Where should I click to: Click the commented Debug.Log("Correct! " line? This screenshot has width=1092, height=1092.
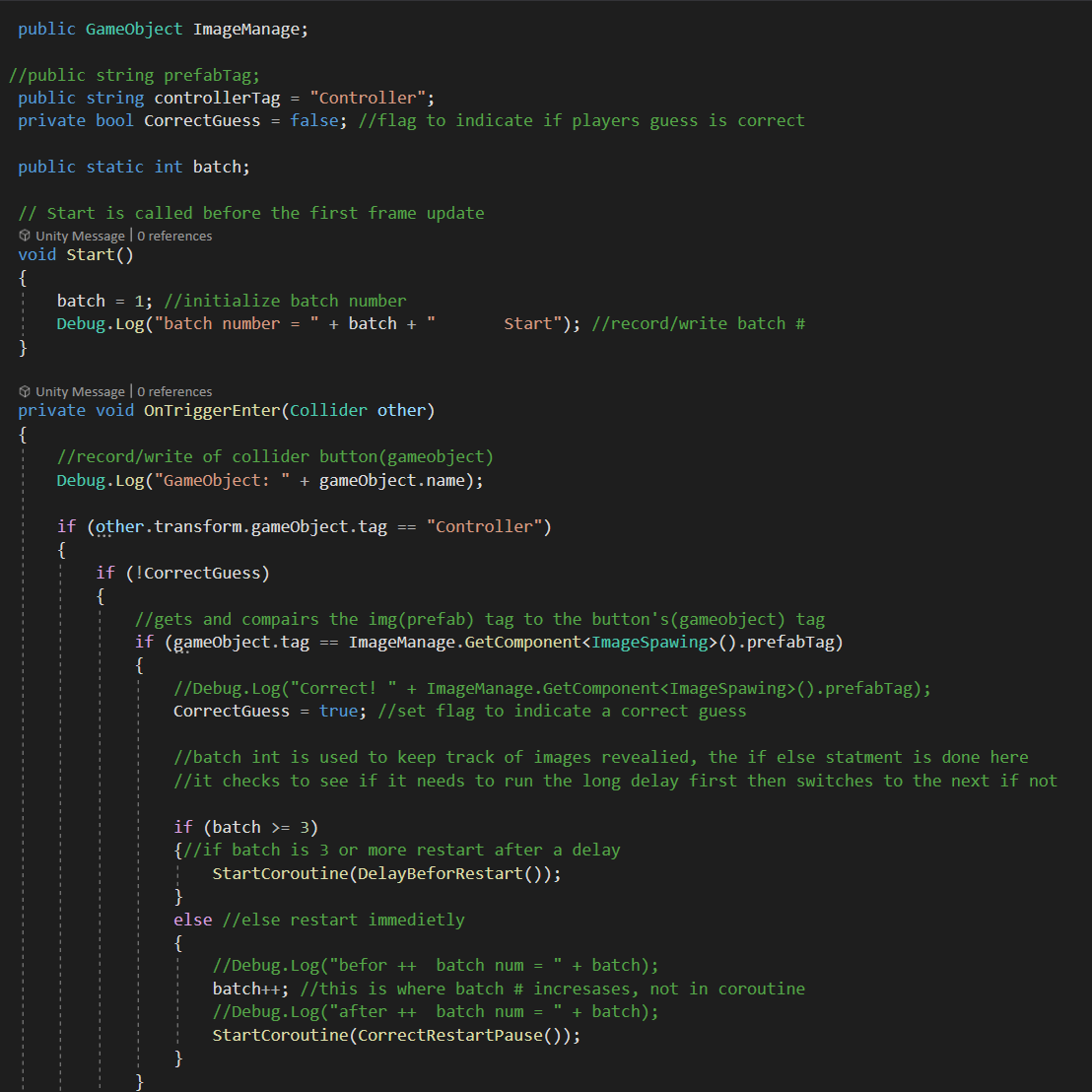[552, 688]
